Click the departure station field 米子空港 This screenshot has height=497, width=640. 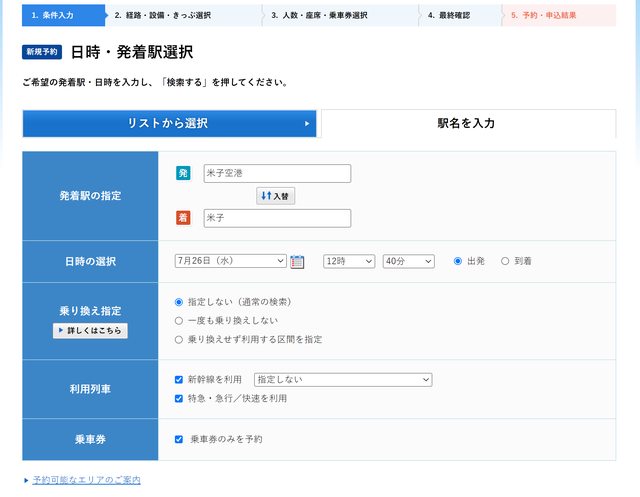[277, 173]
